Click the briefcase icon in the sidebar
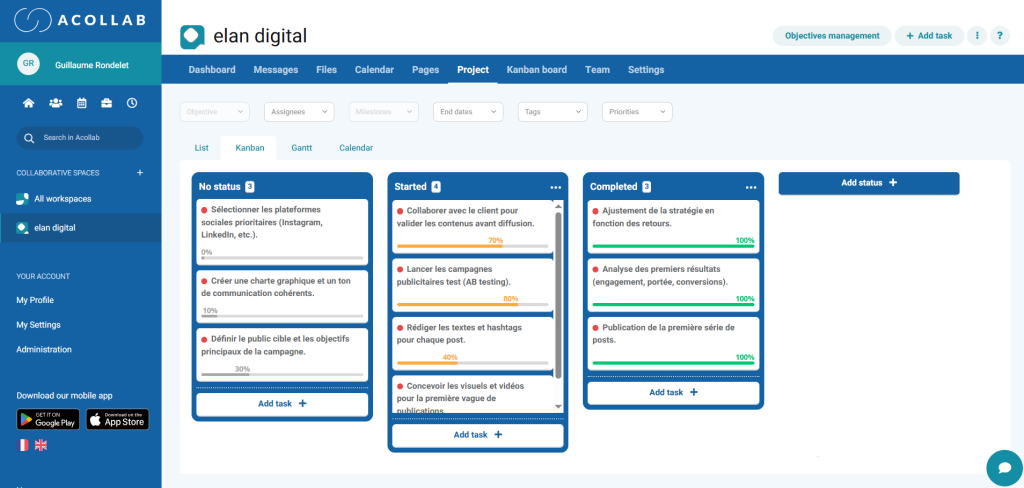Viewport: 1024px width, 488px height. [106, 103]
